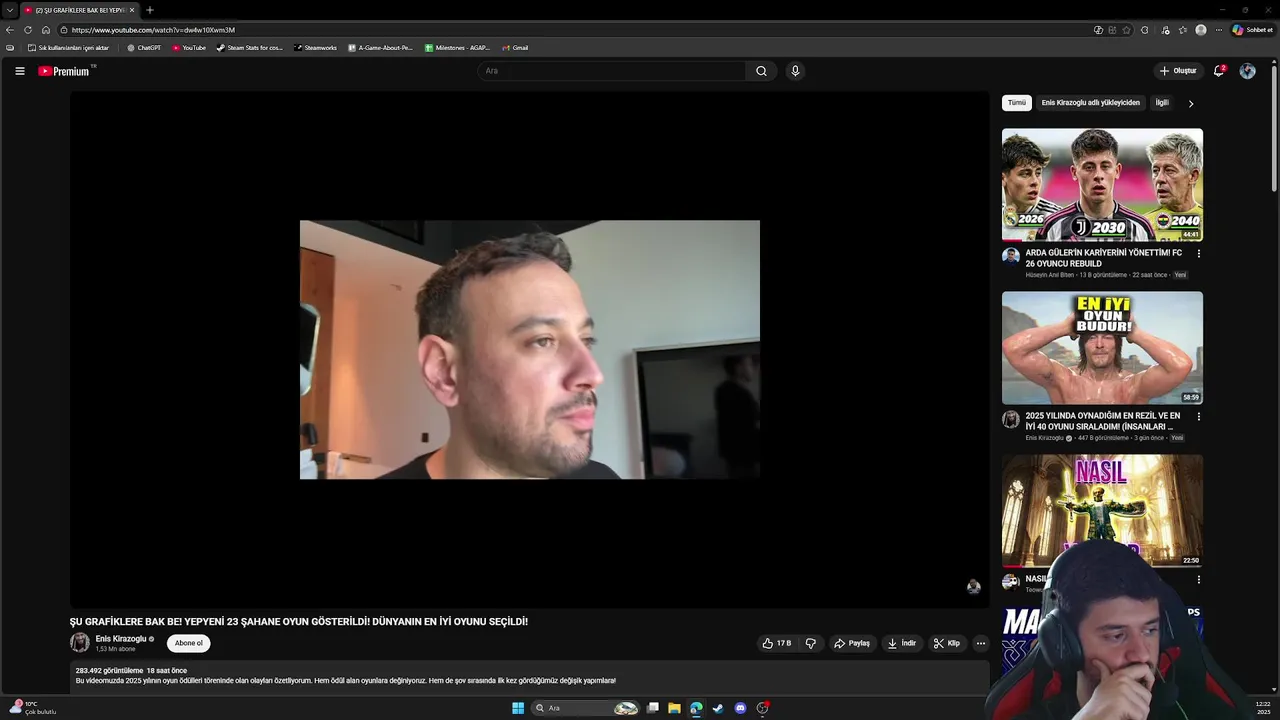The width and height of the screenshot is (1280, 720).
Task: Click the Klip button
Action: click(x=946, y=643)
